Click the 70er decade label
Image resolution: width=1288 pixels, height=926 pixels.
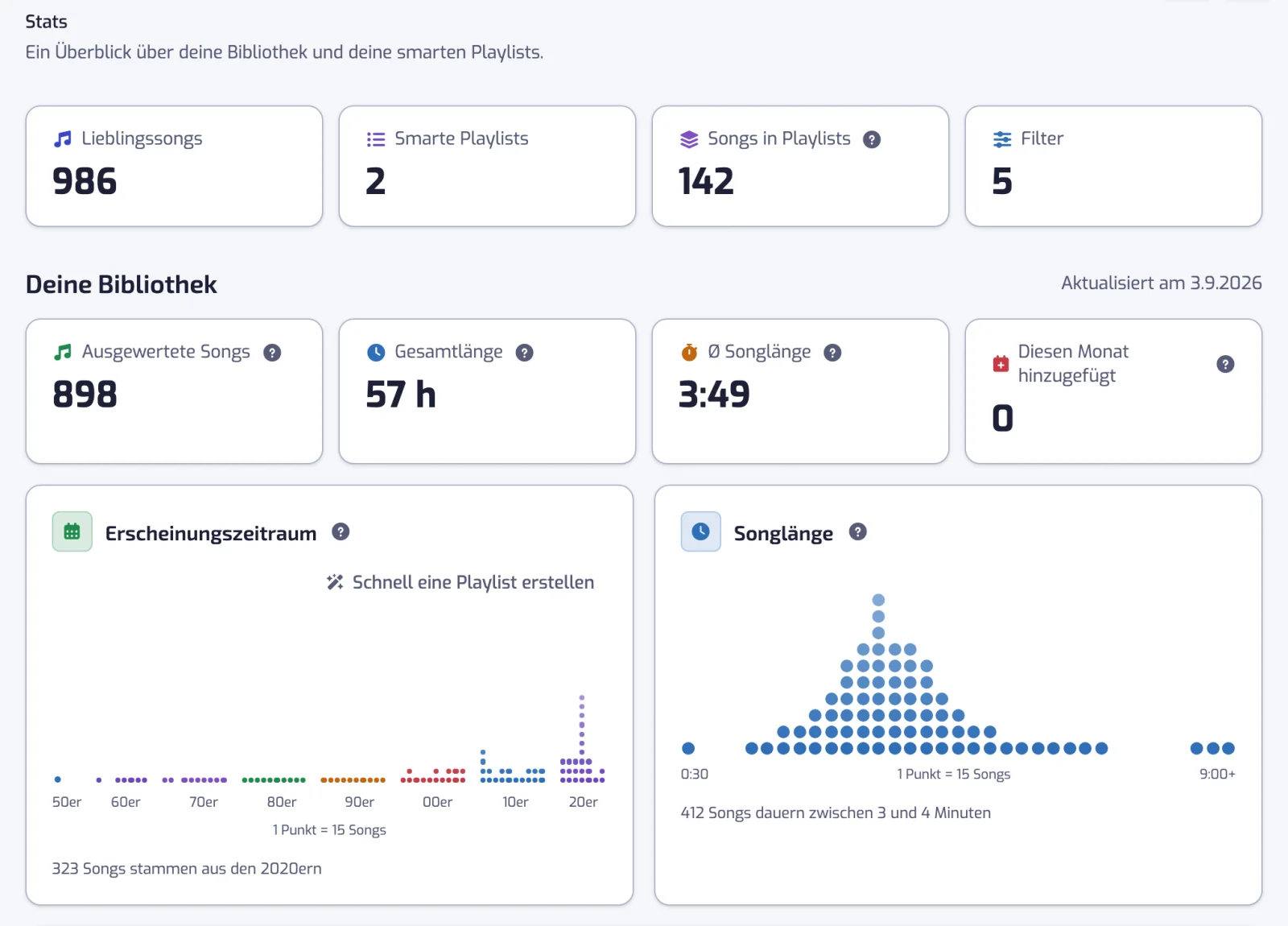pos(204,802)
